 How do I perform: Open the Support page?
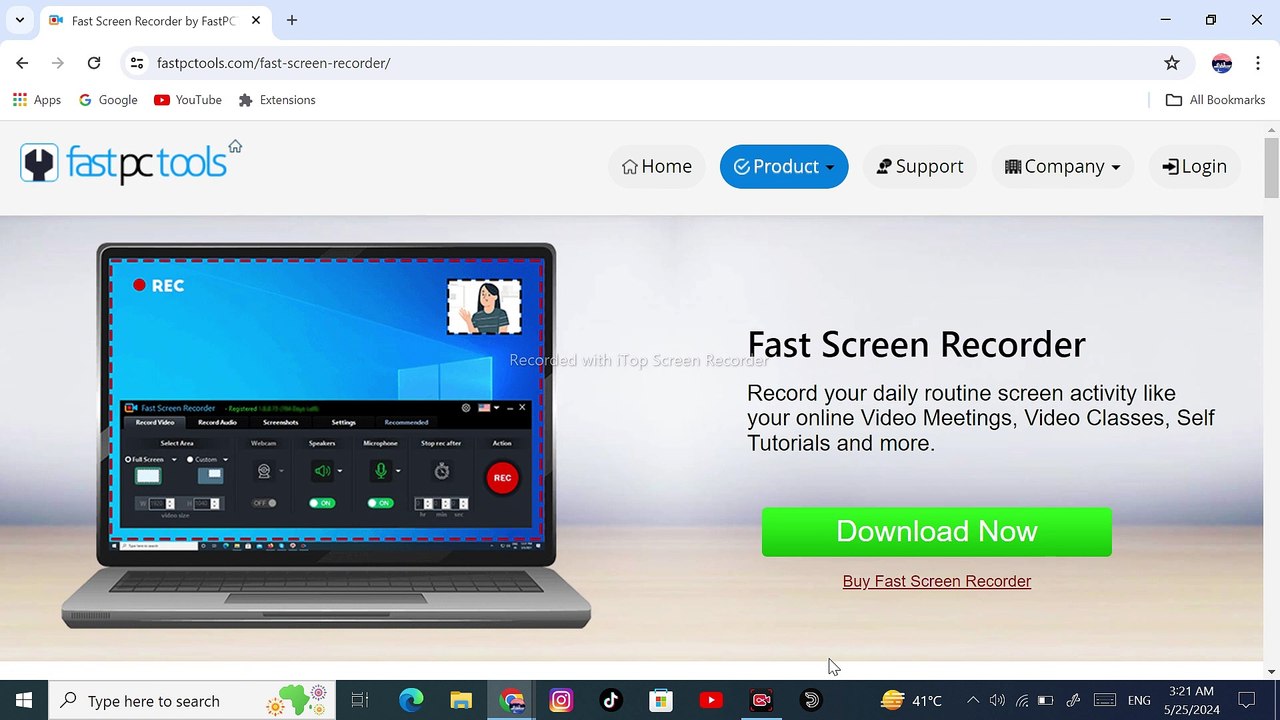tap(920, 166)
